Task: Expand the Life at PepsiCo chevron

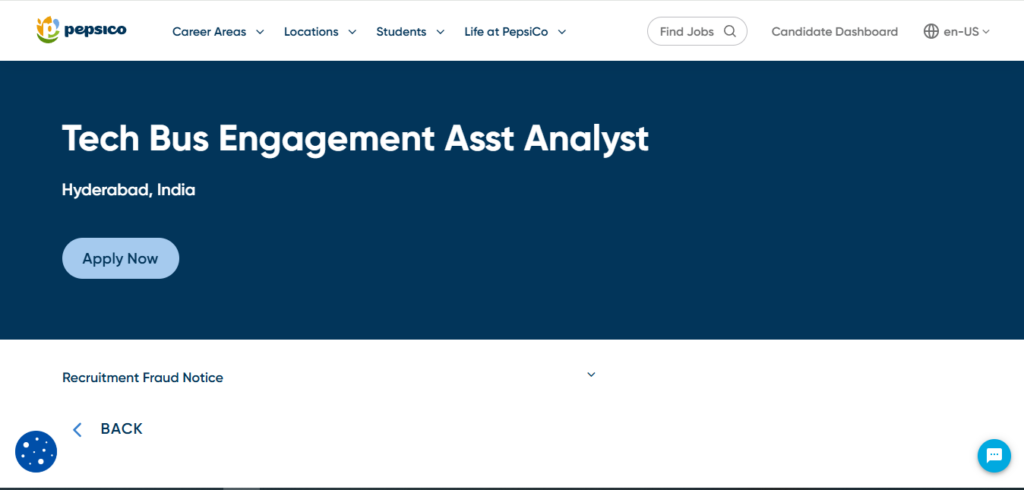Action: click(562, 31)
